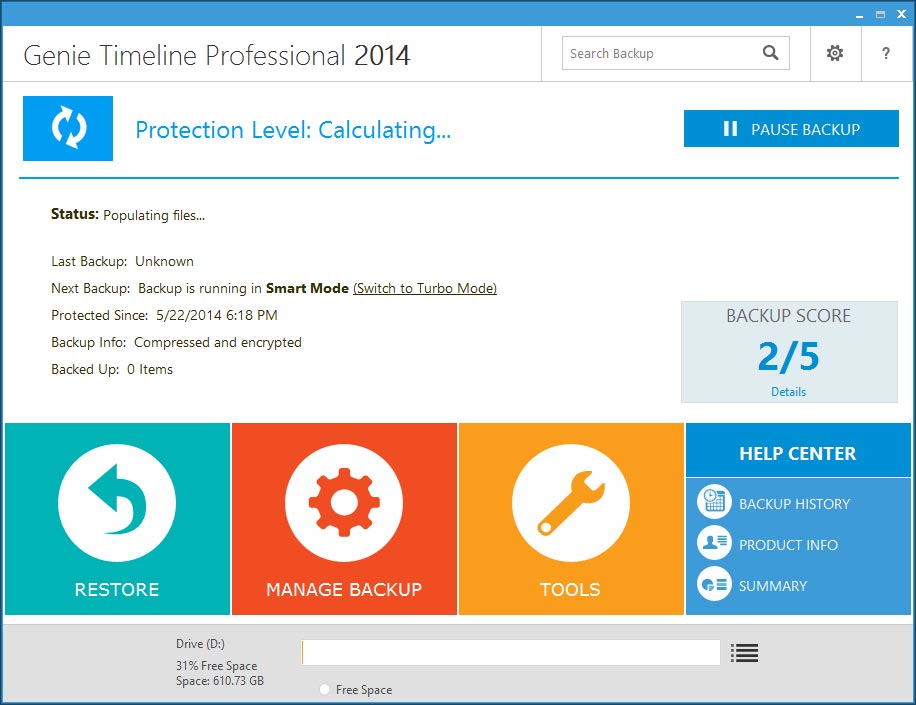Click the 2/5 backup score value
The width and height of the screenshot is (916, 705).
tap(789, 356)
